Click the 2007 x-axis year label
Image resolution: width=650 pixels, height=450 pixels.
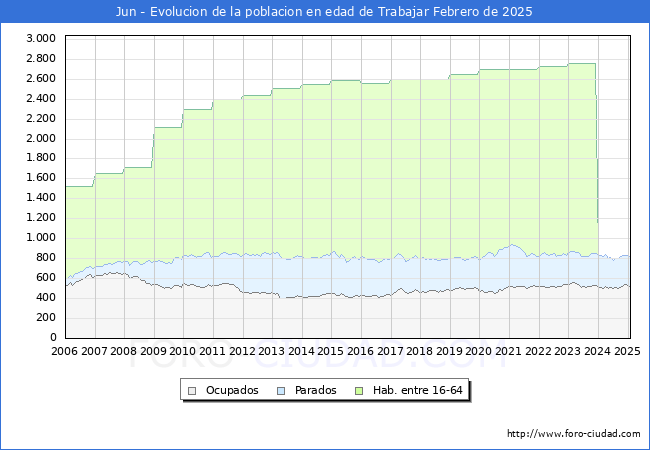[x=94, y=351]
